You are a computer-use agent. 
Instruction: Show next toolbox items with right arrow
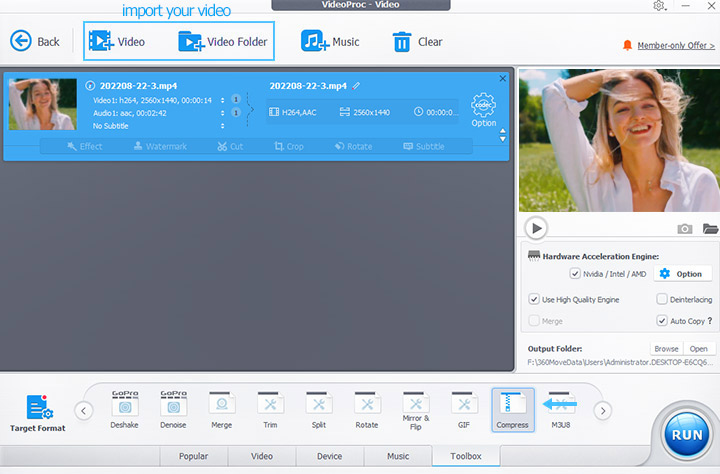pyautogui.click(x=603, y=411)
